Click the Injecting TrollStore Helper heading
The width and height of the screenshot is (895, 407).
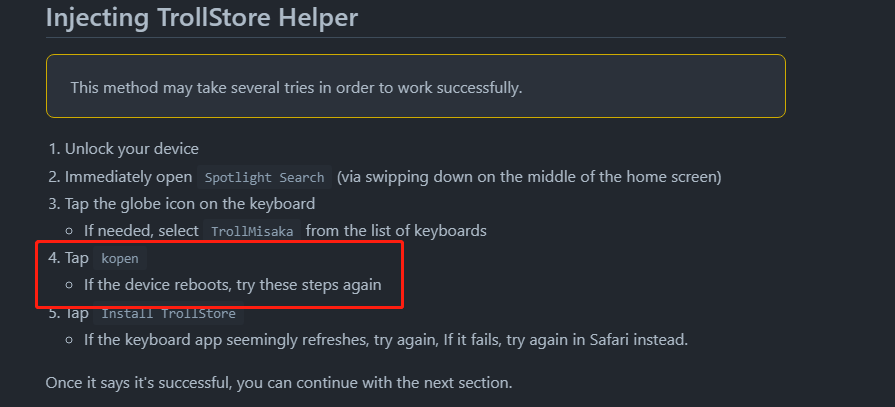click(201, 18)
